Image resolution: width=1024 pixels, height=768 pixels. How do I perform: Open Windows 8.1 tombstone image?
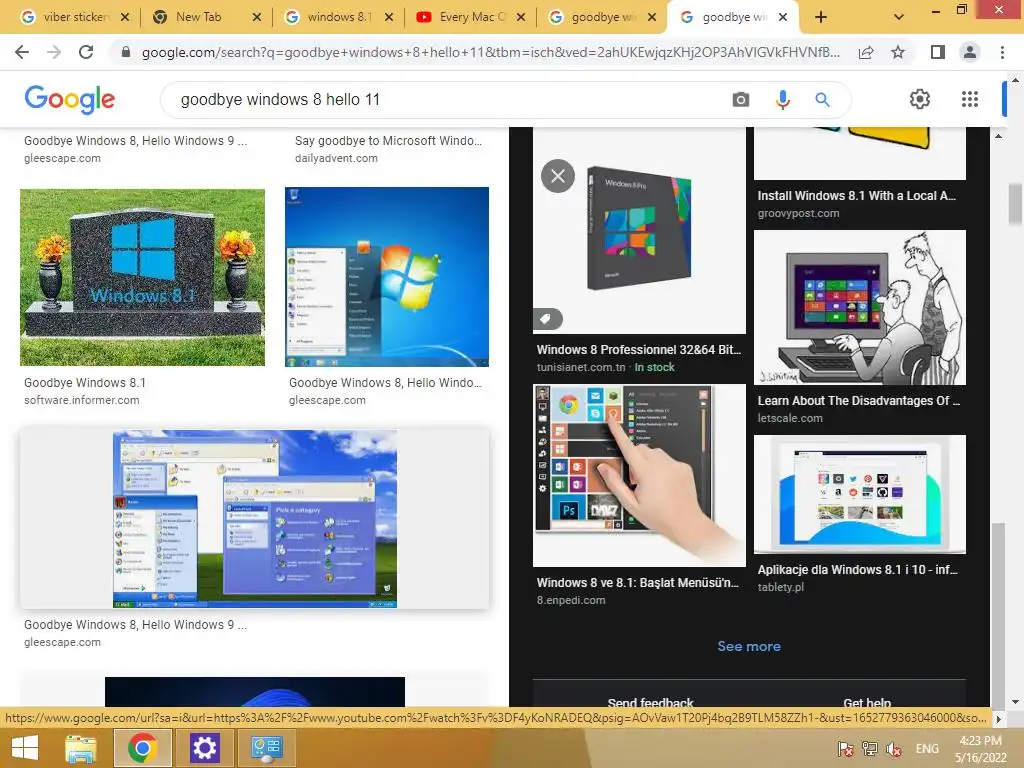coord(142,277)
